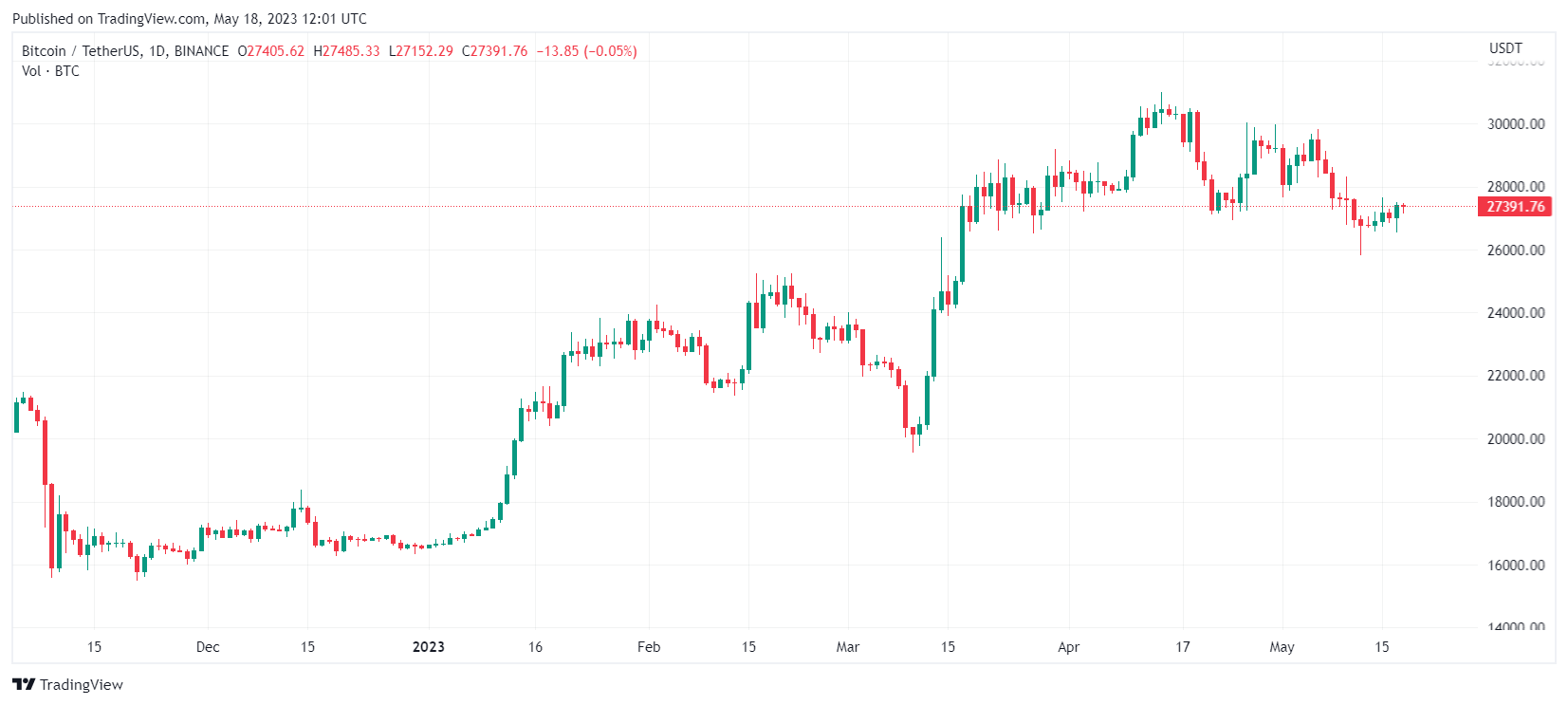Select the Vol · BTC indicator label
Viewport: 1568px width, 705px height.
pos(51,71)
